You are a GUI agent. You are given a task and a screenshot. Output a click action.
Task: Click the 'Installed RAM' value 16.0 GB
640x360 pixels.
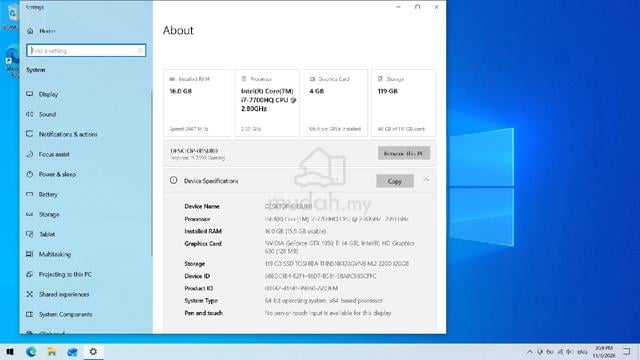[296, 231]
